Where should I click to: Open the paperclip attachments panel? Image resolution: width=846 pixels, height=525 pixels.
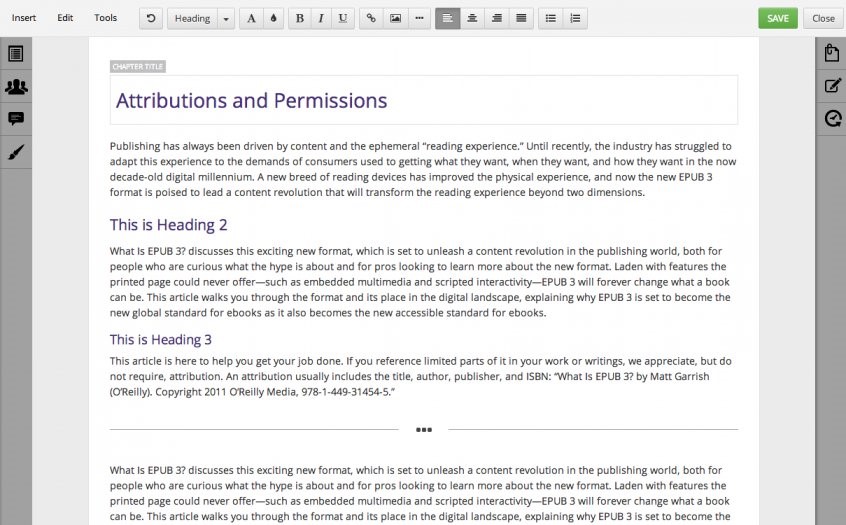pyautogui.click(x=831, y=53)
